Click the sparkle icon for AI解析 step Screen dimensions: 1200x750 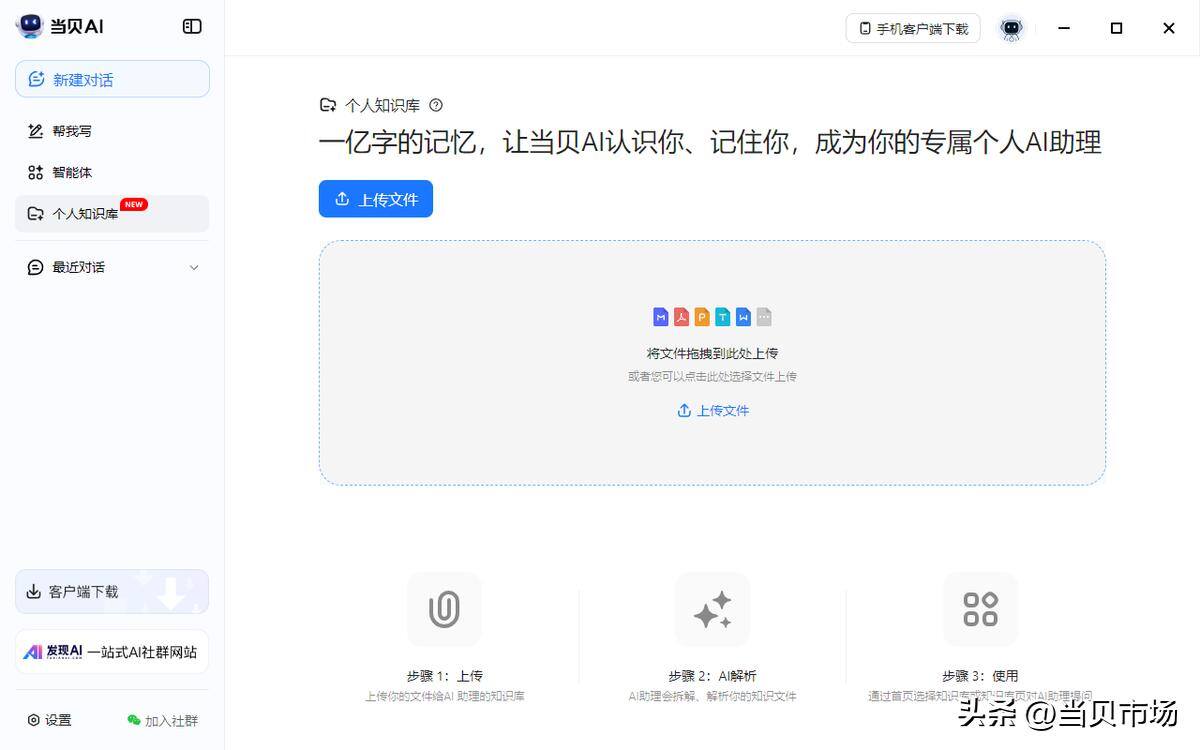(712, 609)
